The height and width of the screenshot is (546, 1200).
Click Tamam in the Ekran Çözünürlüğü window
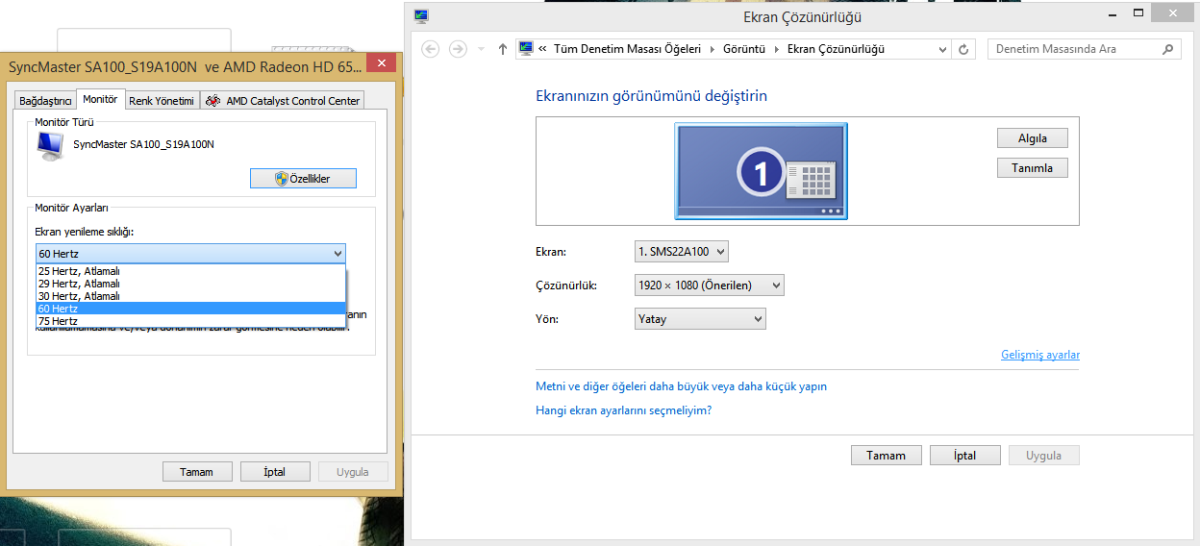[886, 455]
